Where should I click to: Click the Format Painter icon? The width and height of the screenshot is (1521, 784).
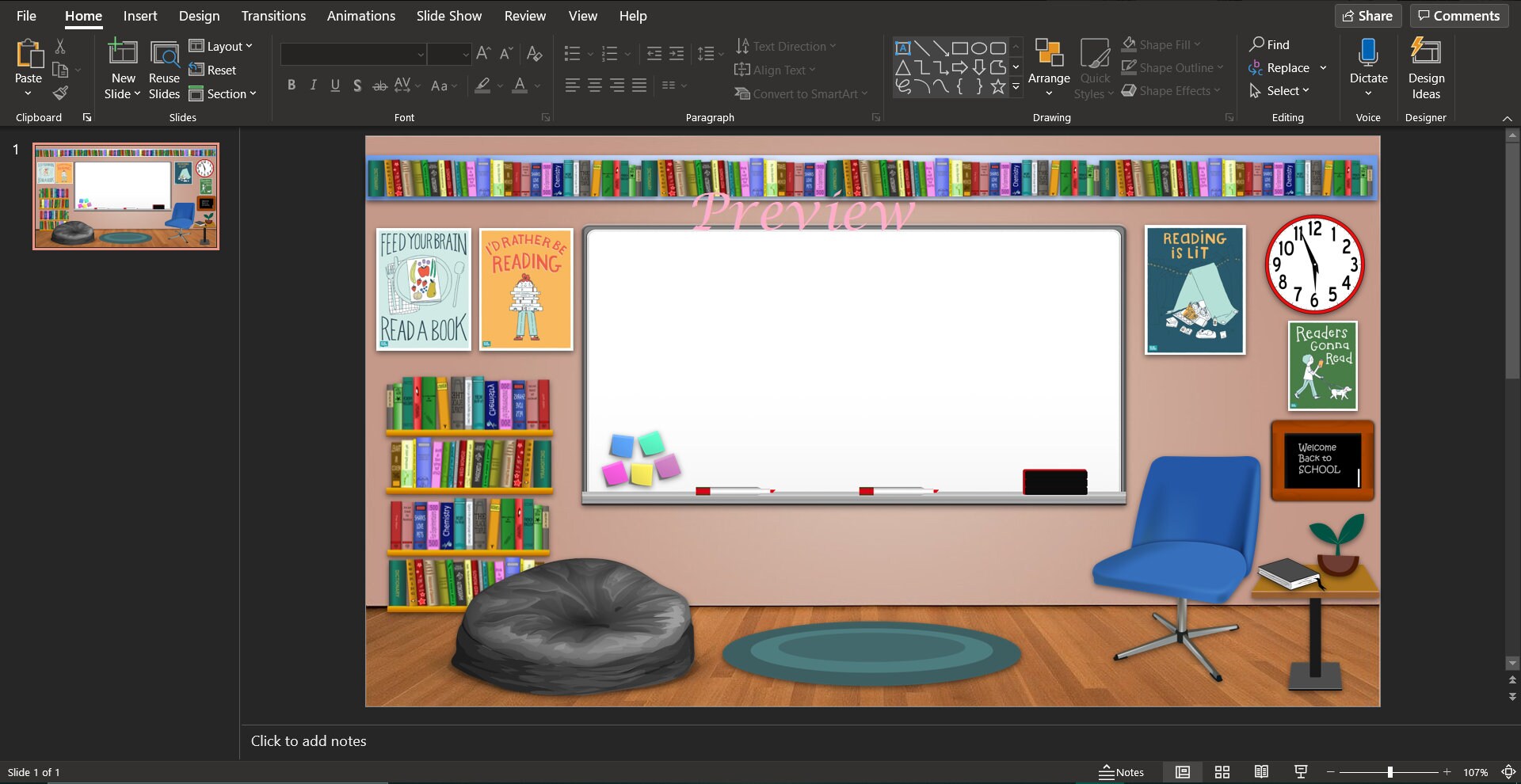60,93
